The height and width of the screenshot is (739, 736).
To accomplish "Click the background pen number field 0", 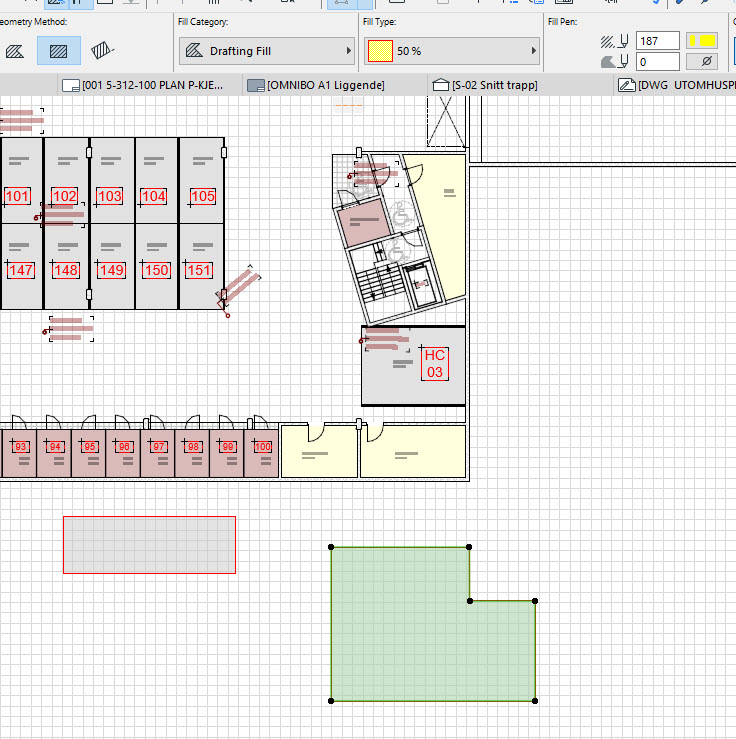I will 657,62.
